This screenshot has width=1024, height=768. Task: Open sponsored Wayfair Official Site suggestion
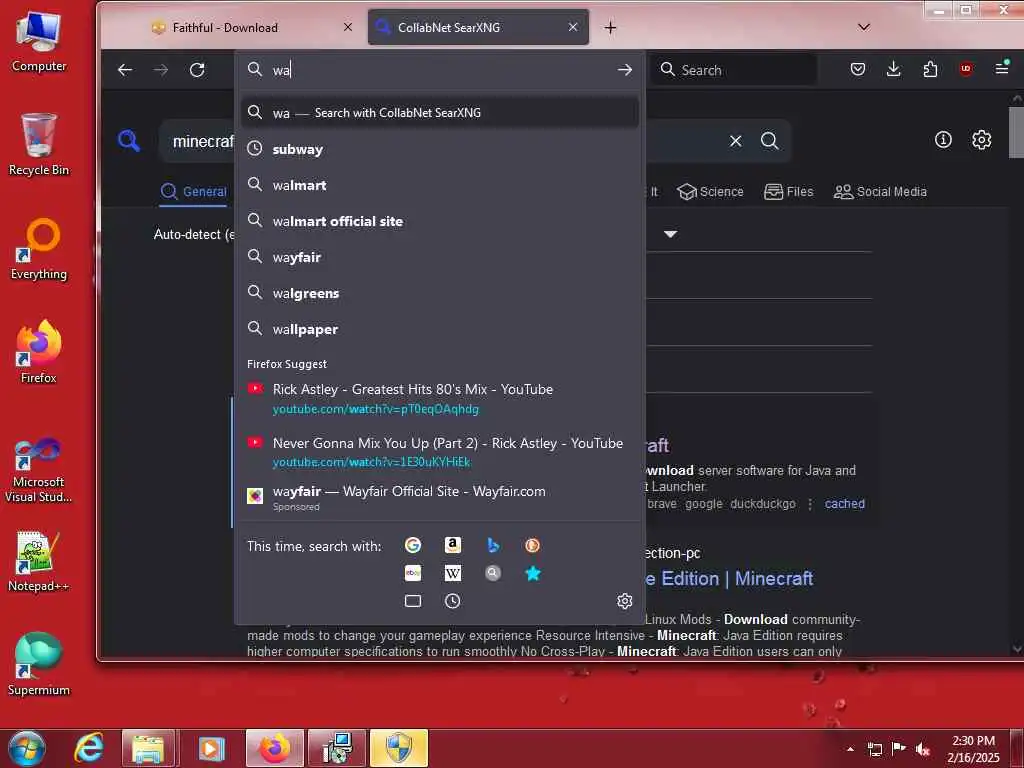pyautogui.click(x=440, y=498)
